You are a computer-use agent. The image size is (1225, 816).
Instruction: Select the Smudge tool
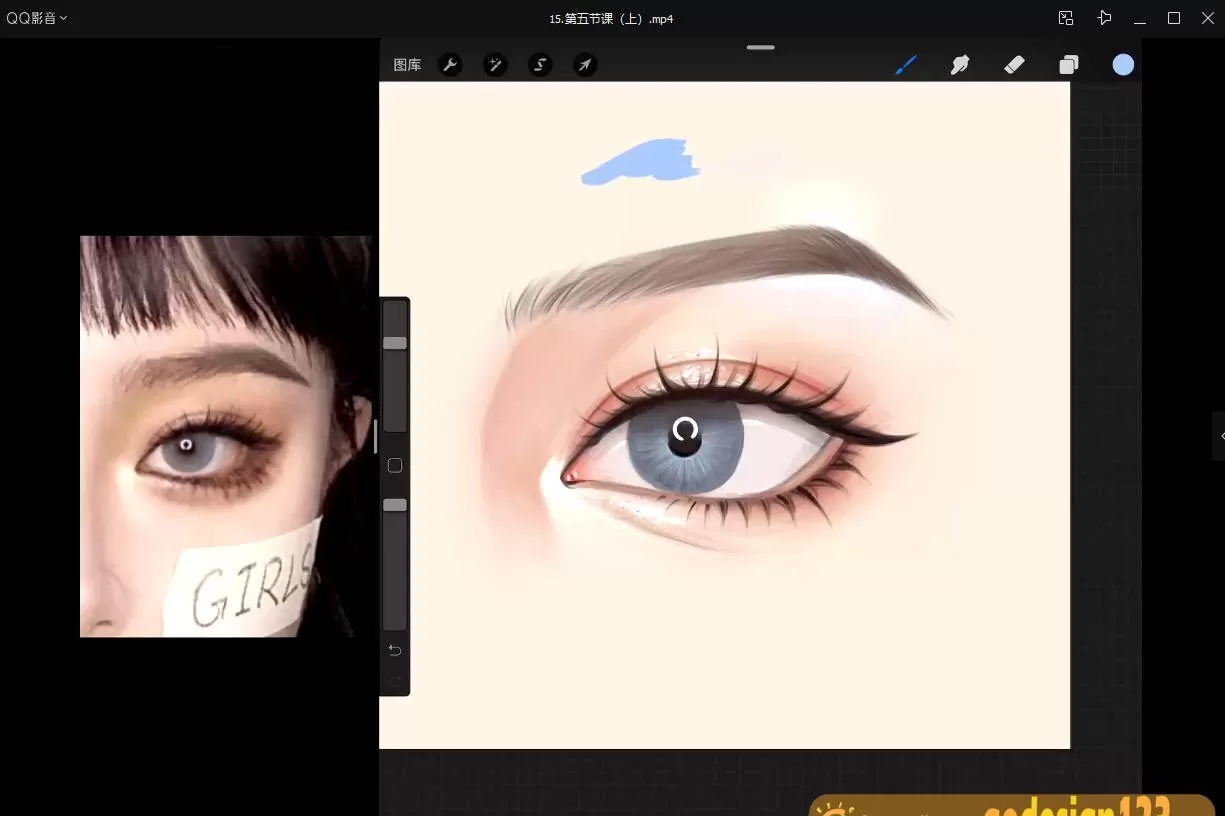960,64
